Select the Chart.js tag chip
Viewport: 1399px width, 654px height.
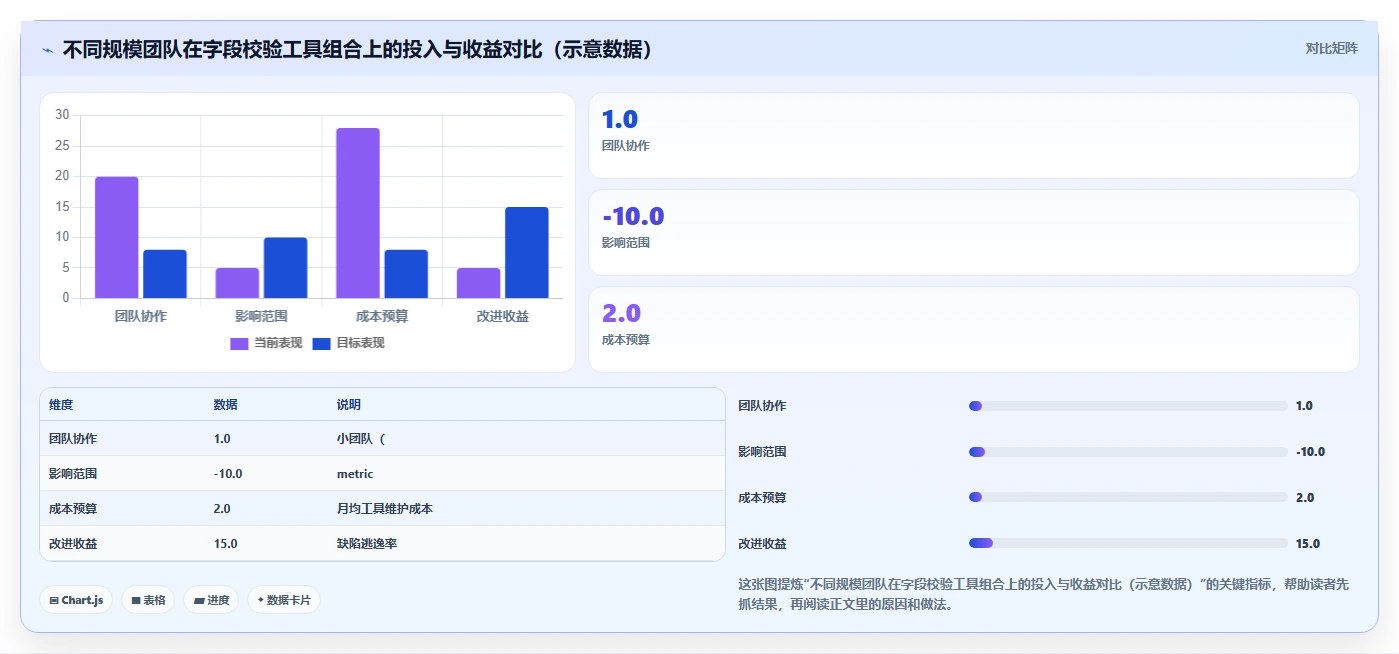tap(77, 600)
